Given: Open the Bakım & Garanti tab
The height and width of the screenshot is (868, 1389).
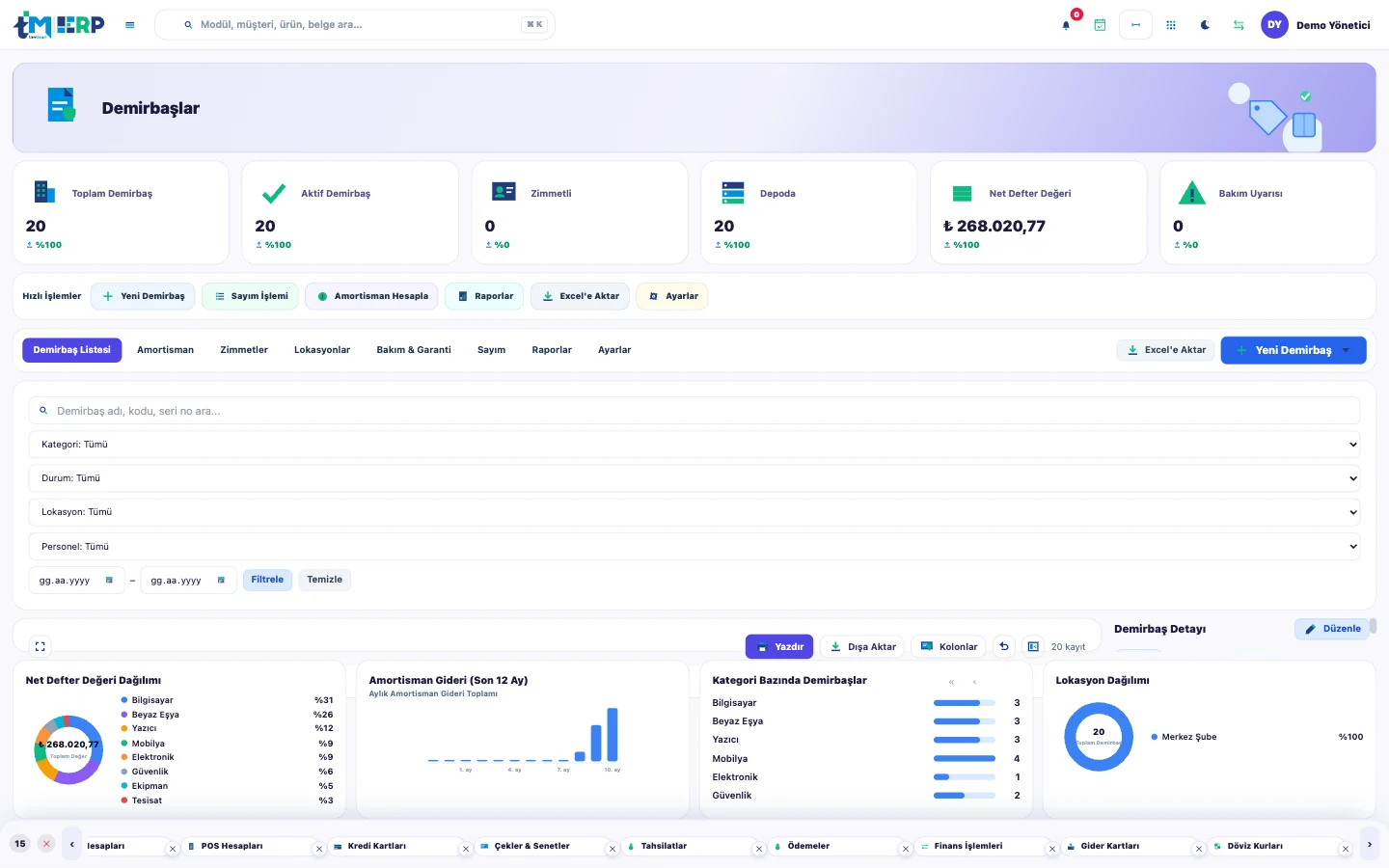Looking at the screenshot, I should (414, 350).
